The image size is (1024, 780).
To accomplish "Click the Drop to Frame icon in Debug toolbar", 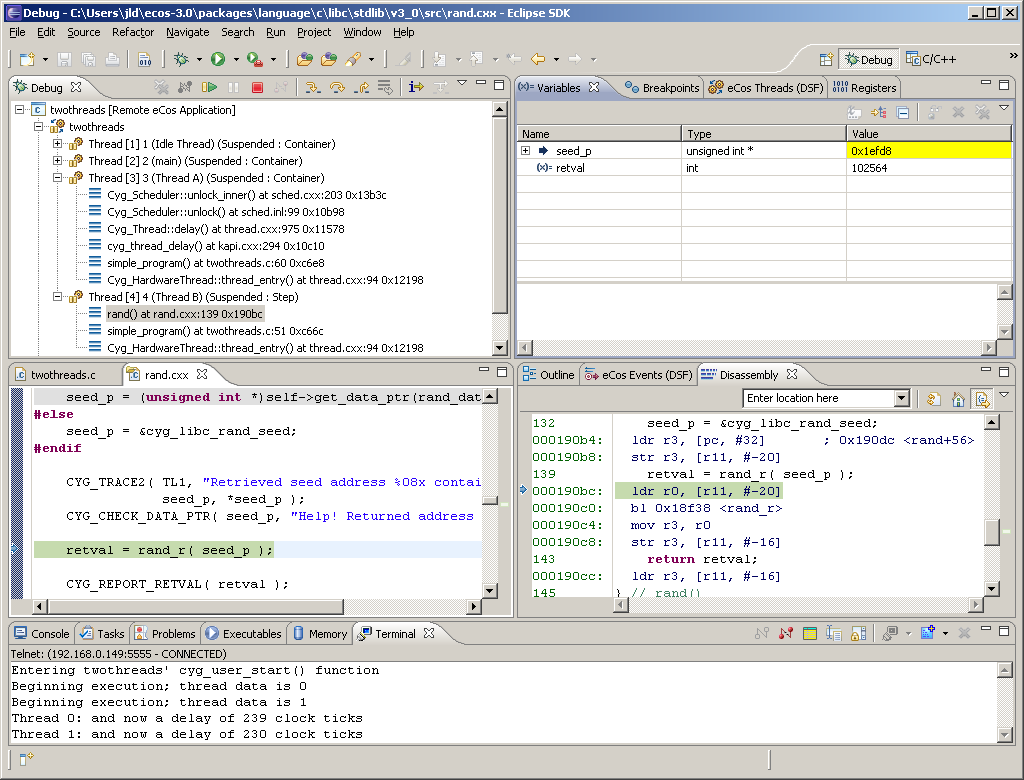I will [385, 87].
